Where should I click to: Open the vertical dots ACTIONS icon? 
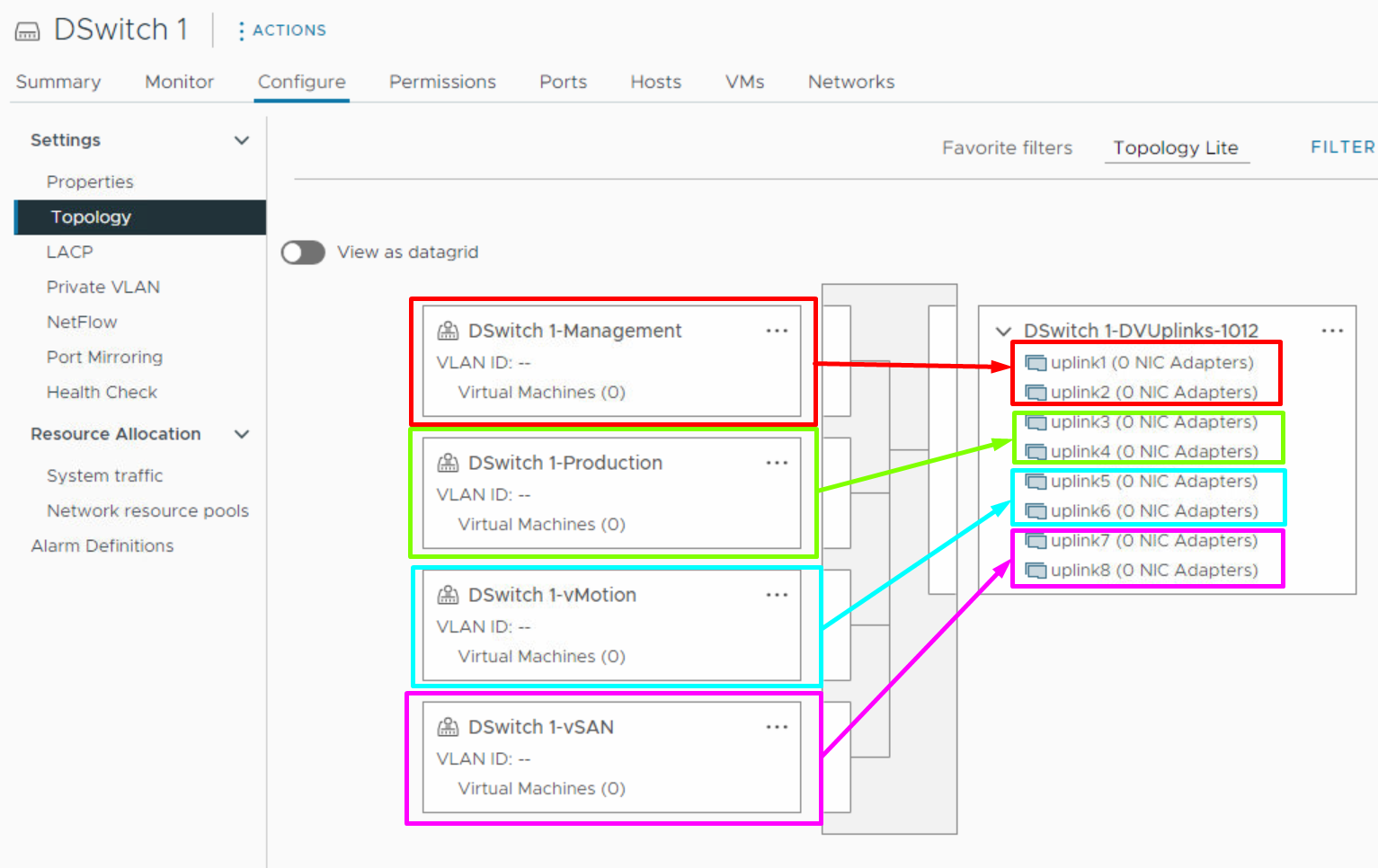(x=241, y=30)
